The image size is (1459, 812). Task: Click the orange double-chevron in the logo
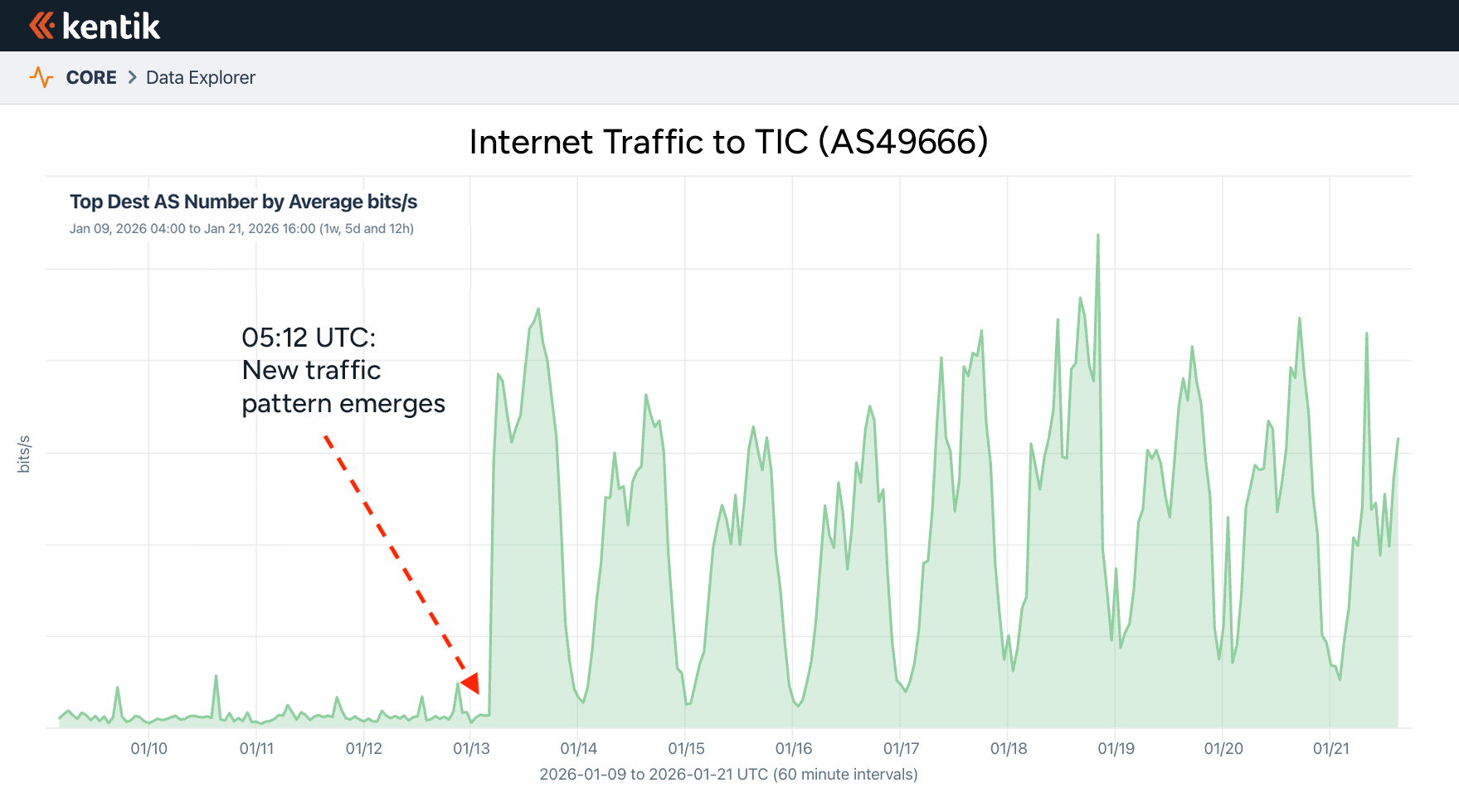(42, 26)
